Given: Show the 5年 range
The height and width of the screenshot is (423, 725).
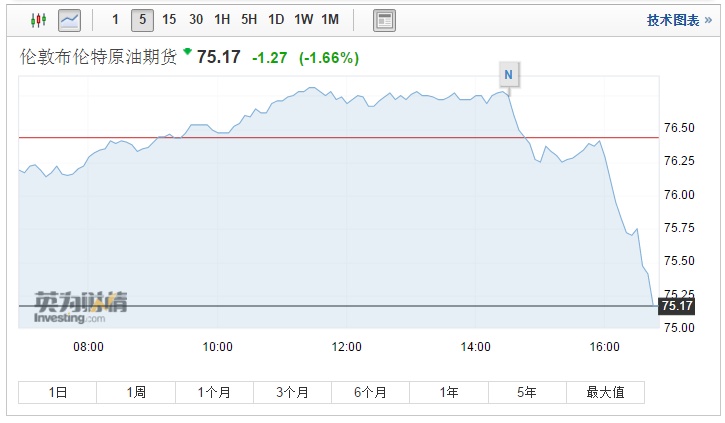Looking at the screenshot, I should click(527, 392).
